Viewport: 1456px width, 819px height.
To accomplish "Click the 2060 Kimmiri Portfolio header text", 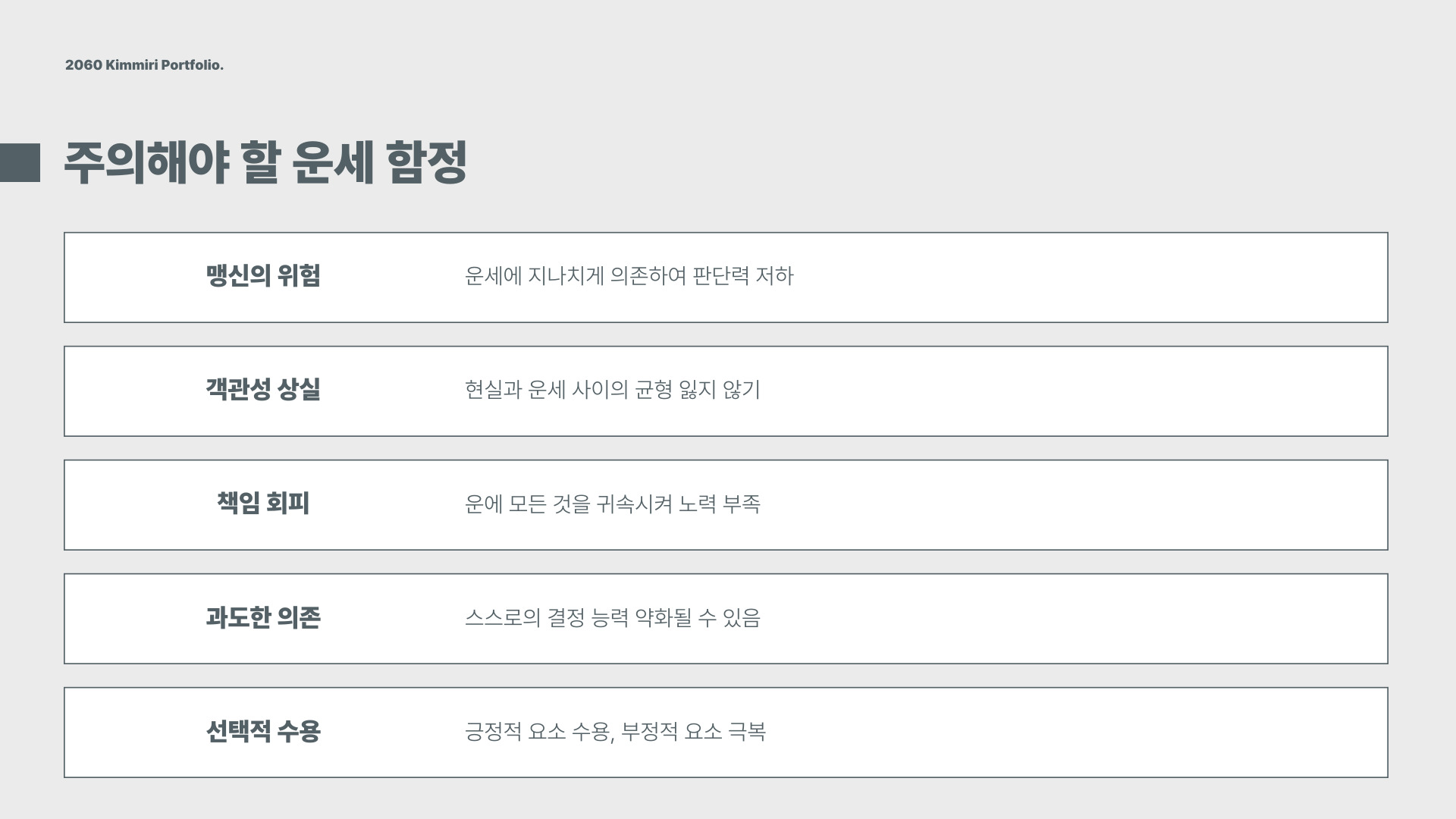I will tap(144, 65).
